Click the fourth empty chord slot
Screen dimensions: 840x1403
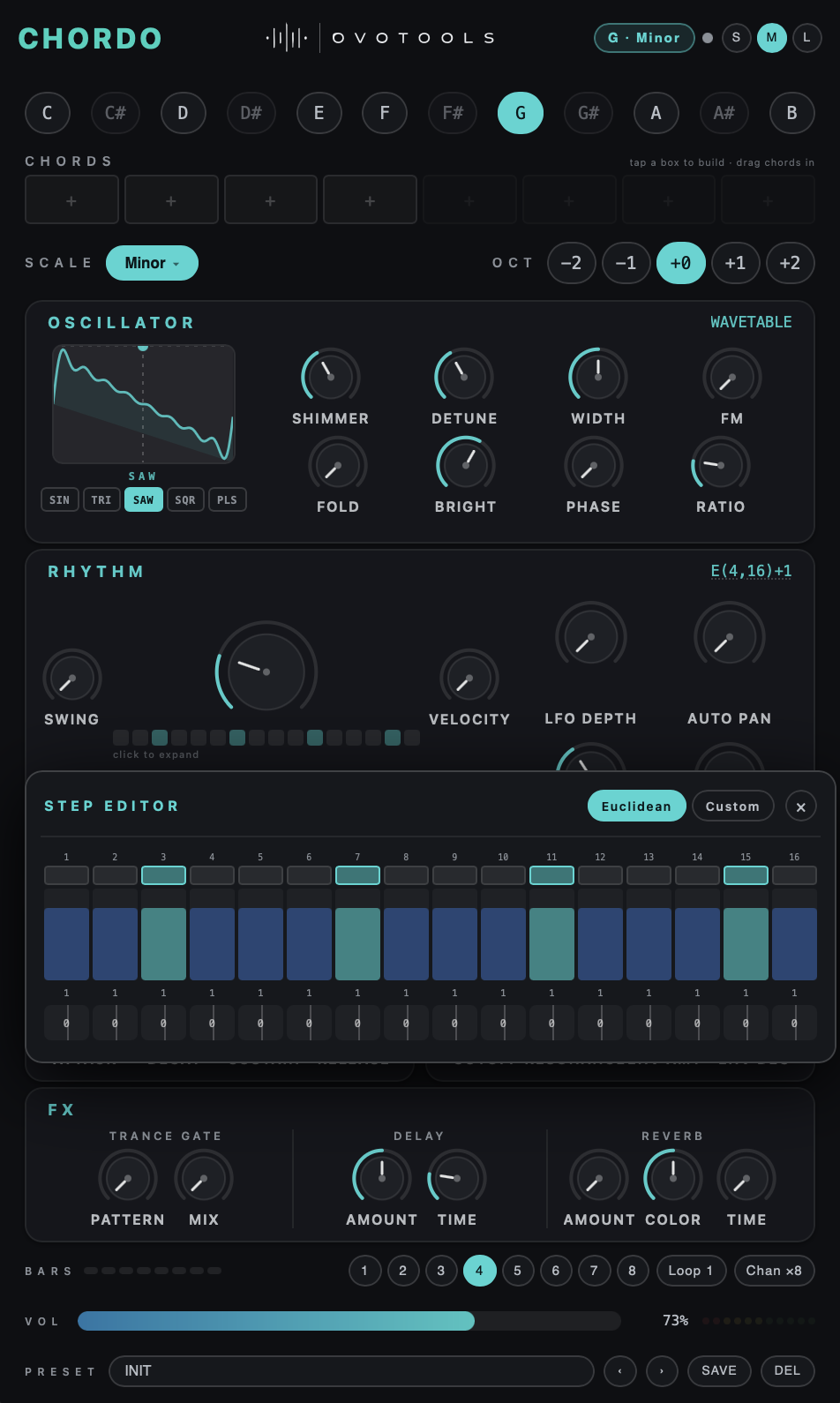pos(370,199)
